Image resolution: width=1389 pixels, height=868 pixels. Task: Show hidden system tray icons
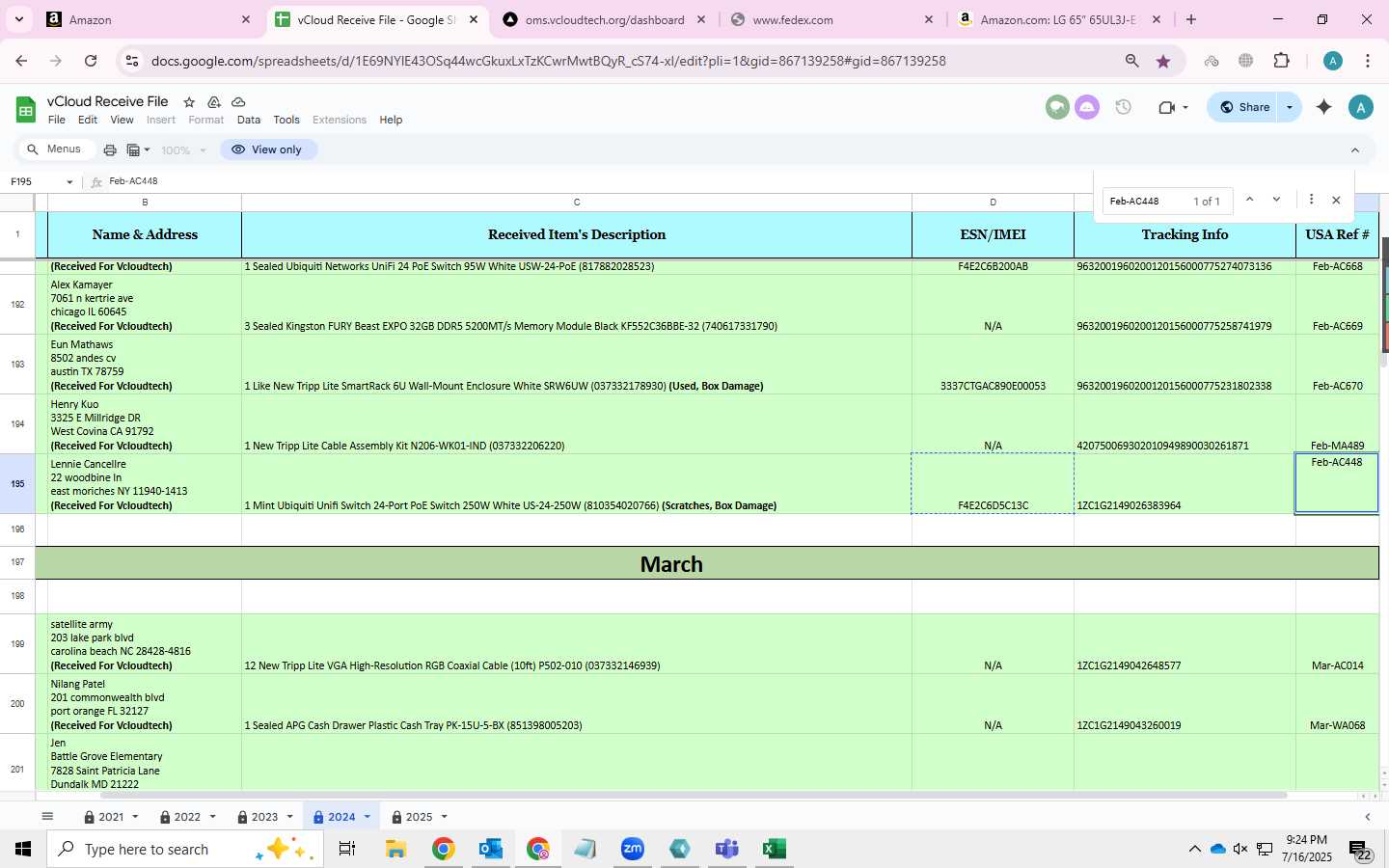1194,849
